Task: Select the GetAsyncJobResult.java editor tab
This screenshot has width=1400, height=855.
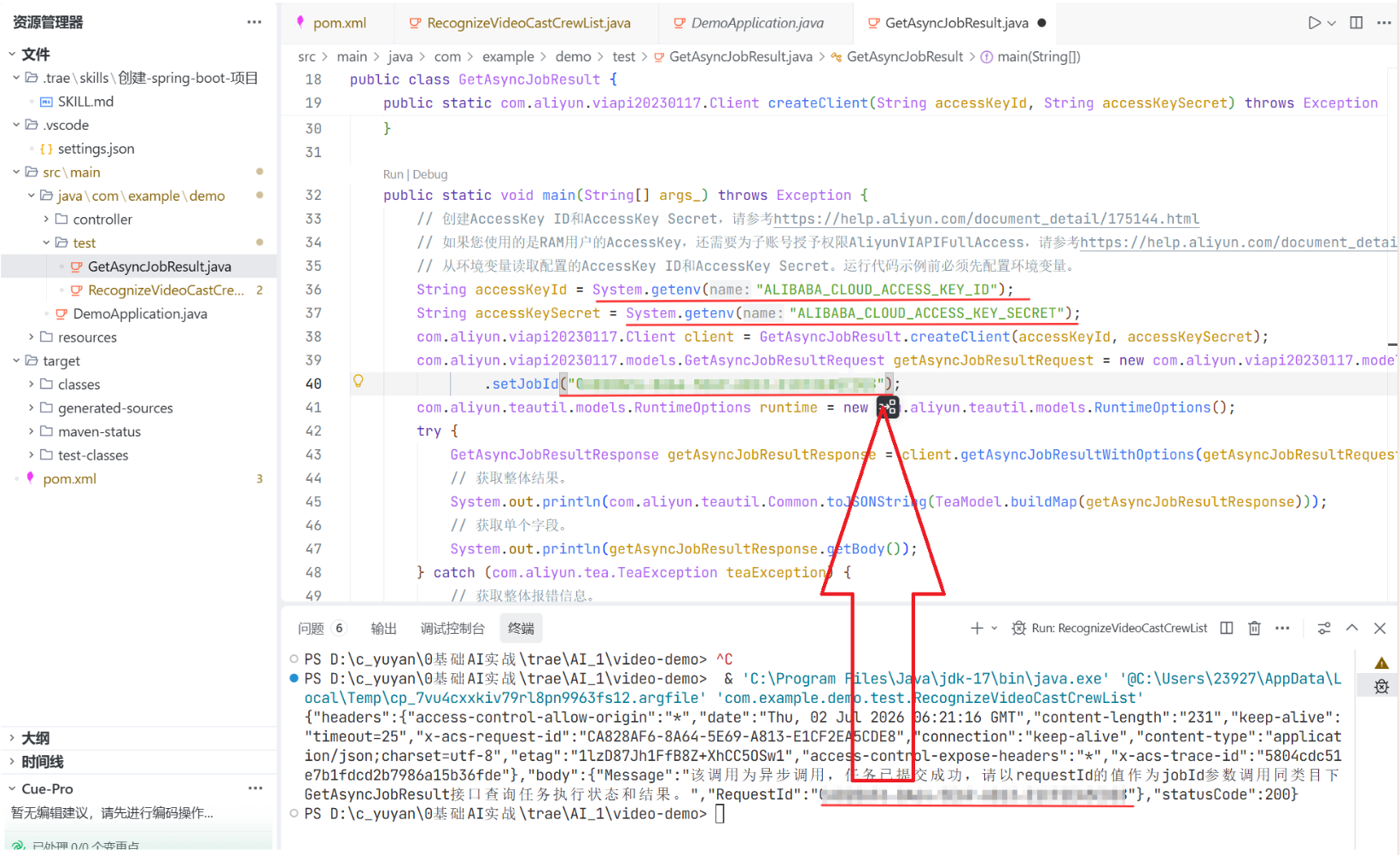Action: 956,23
